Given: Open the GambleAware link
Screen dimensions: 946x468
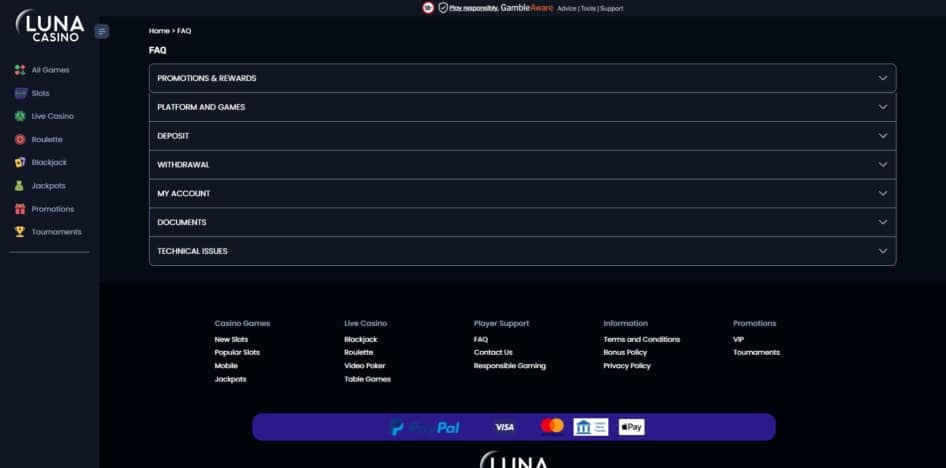Looking at the screenshot, I should pyautogui.click(x=527, y=8).
